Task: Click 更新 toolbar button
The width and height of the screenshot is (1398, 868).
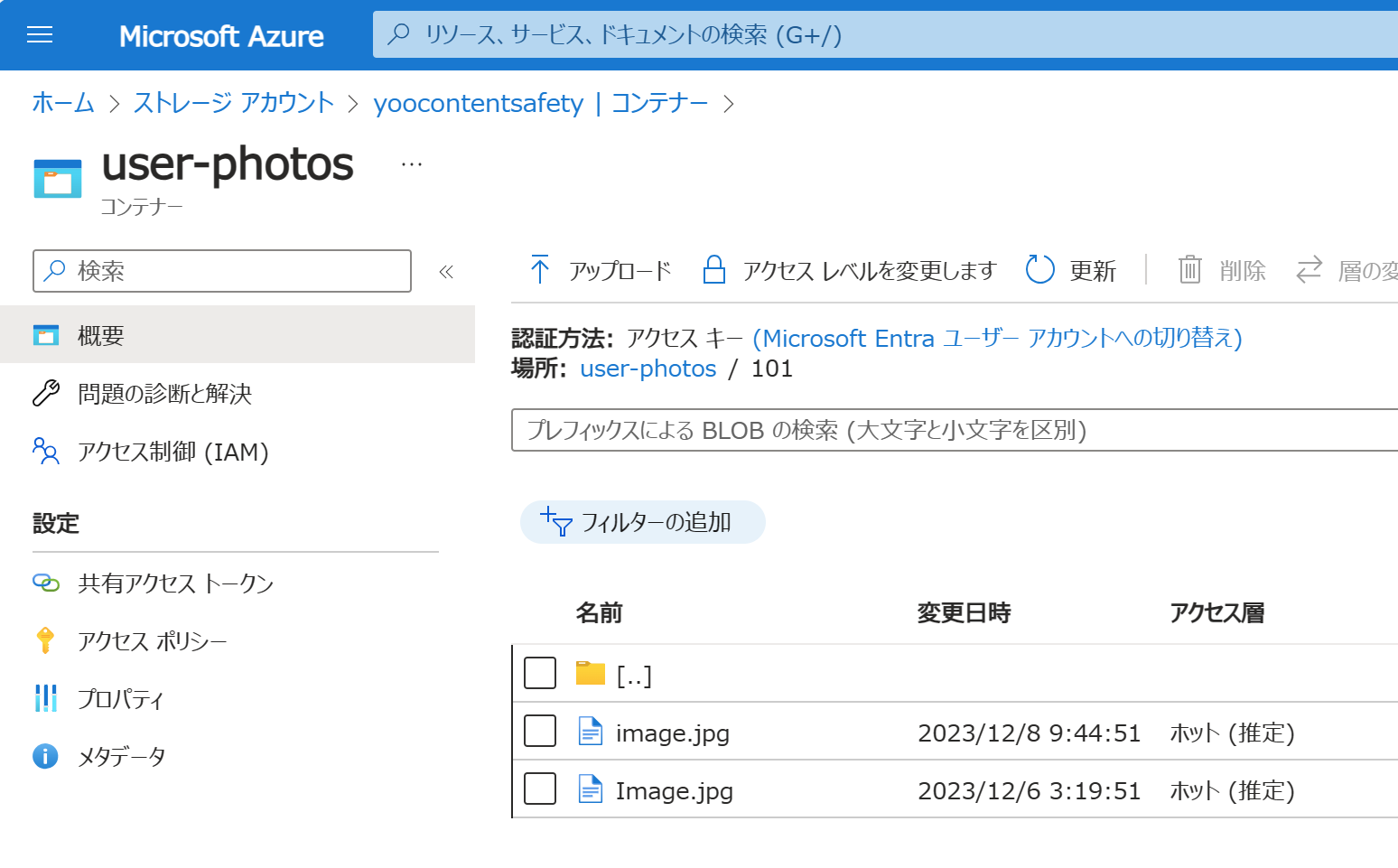Action: pyautogui.click(x=1072, y=270)
